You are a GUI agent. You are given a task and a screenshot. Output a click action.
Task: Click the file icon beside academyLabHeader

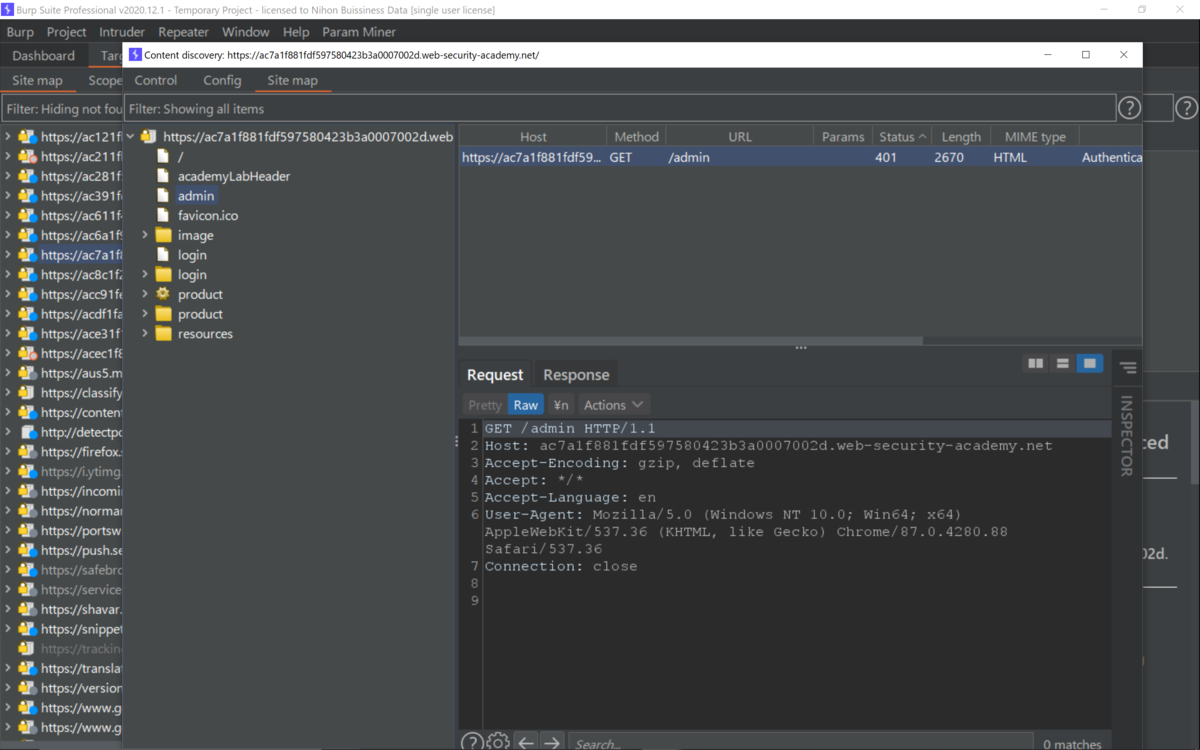click(x=164, y=176)
